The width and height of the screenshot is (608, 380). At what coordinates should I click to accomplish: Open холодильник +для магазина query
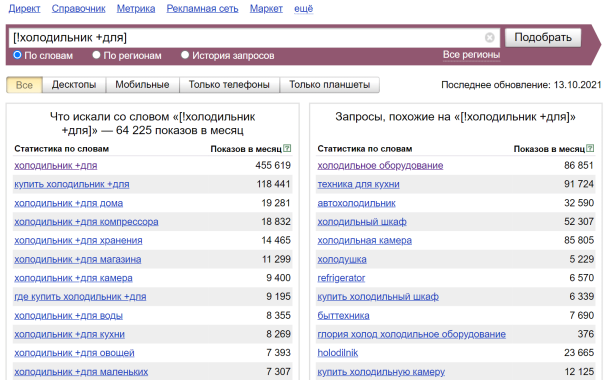pos(78,259)
